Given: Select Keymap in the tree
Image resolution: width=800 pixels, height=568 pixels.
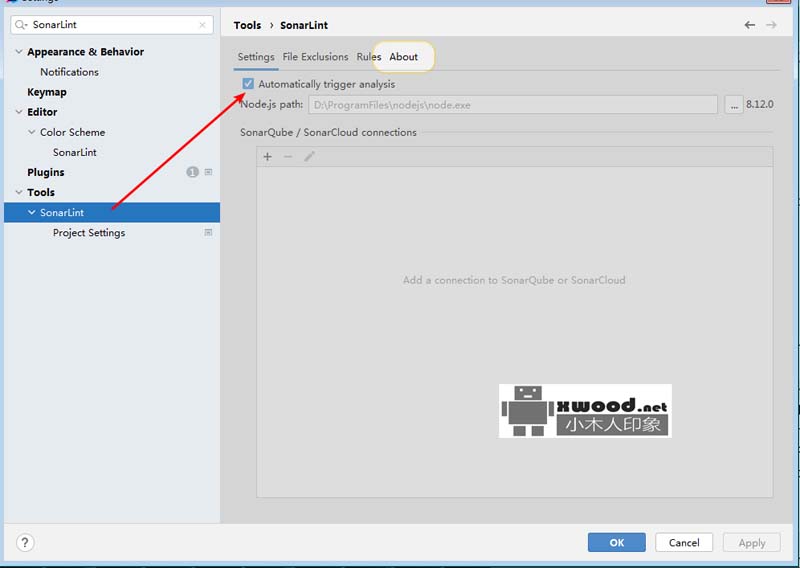Looking at the screenshot, I should pos(47,92).
